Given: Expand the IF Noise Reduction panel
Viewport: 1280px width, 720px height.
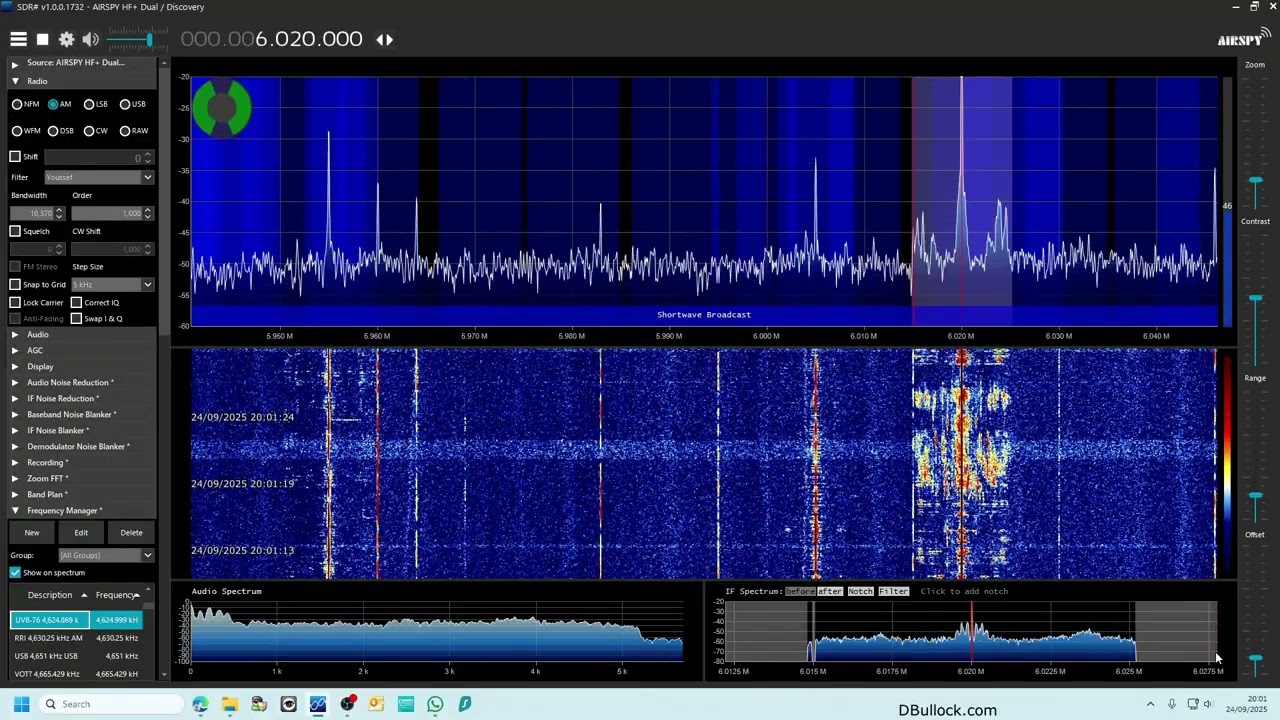Looking at the screenshot, I should coord(14,399).
